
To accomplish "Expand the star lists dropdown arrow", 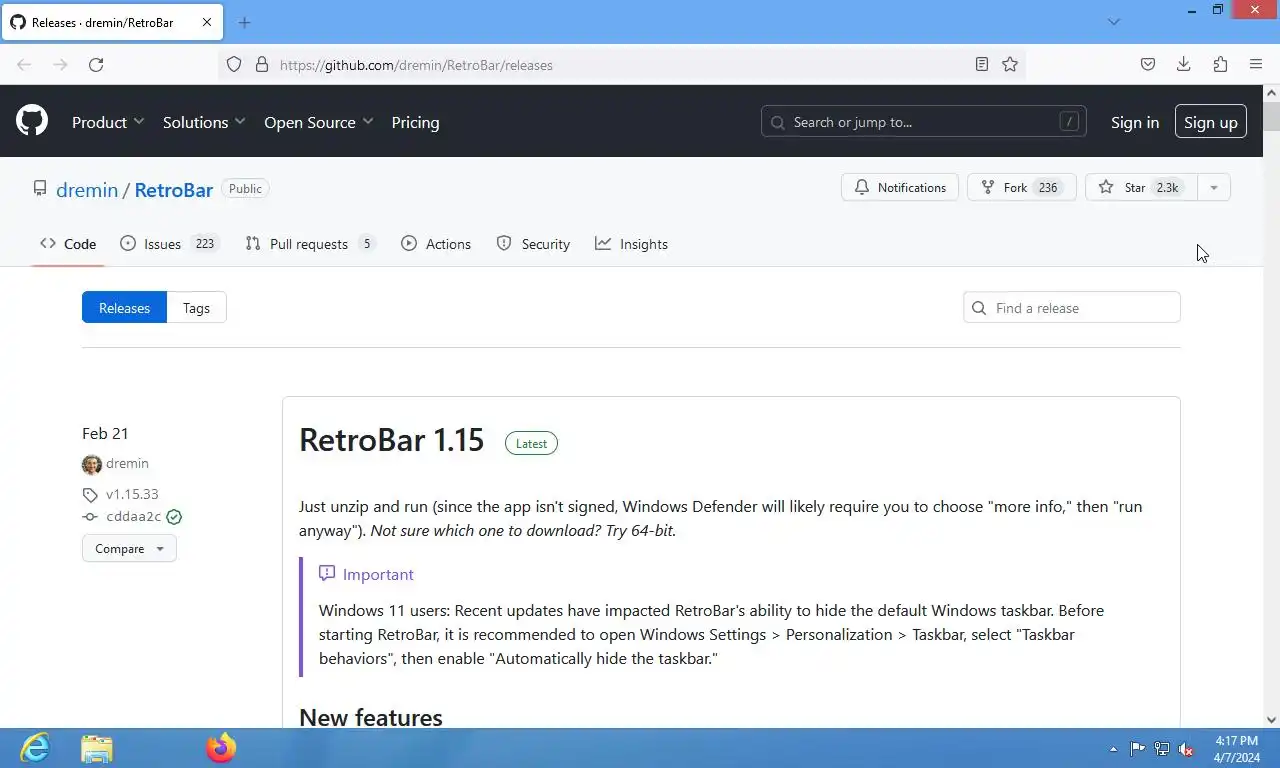I will (1214, 187).
